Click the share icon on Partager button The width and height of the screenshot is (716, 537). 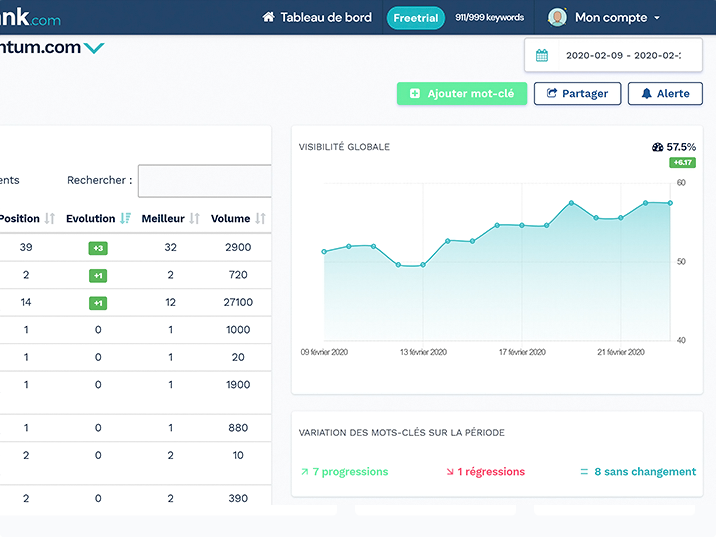tap(551, 94)
